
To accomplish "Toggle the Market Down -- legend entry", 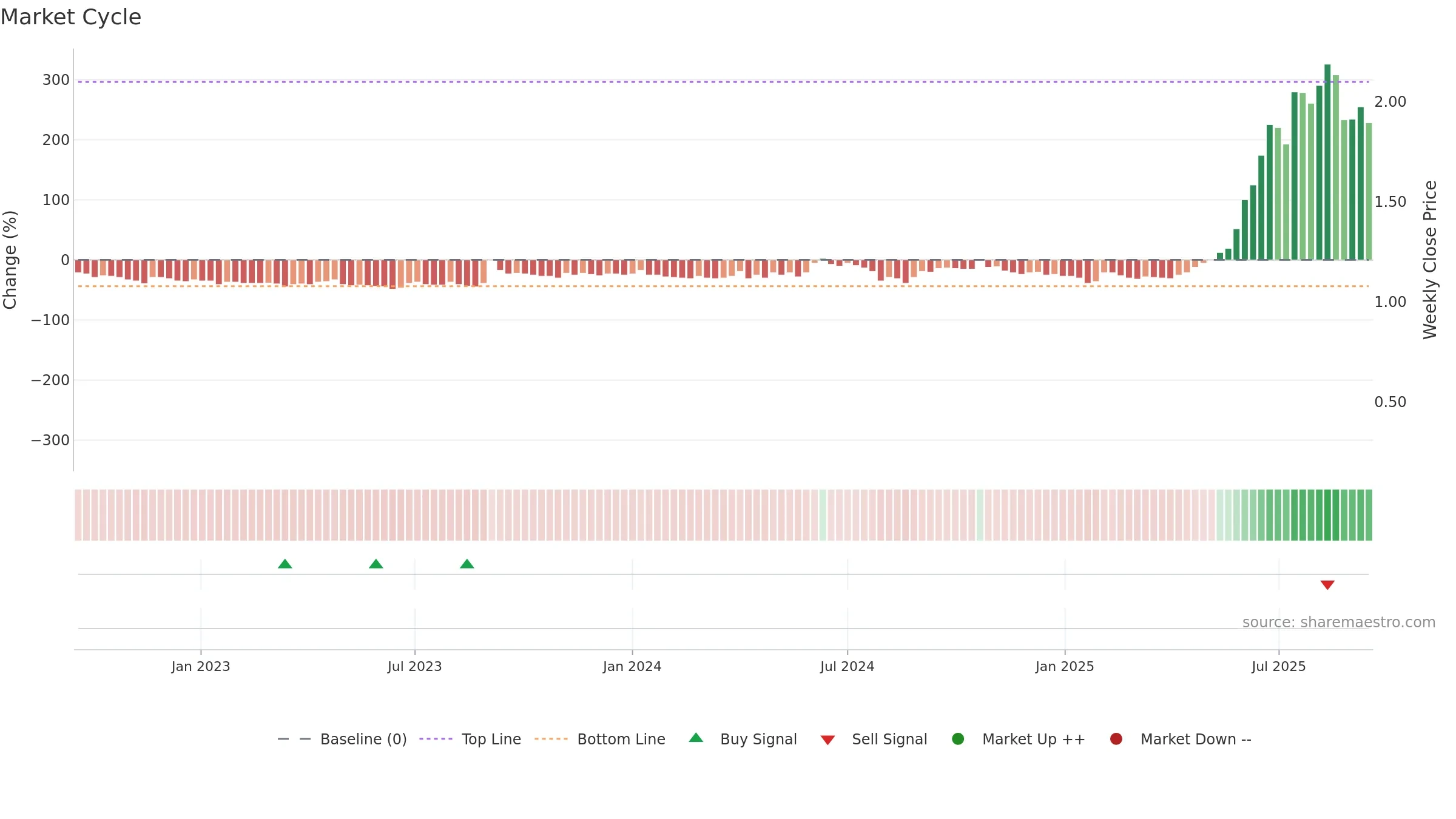I will click(1181, 739).
